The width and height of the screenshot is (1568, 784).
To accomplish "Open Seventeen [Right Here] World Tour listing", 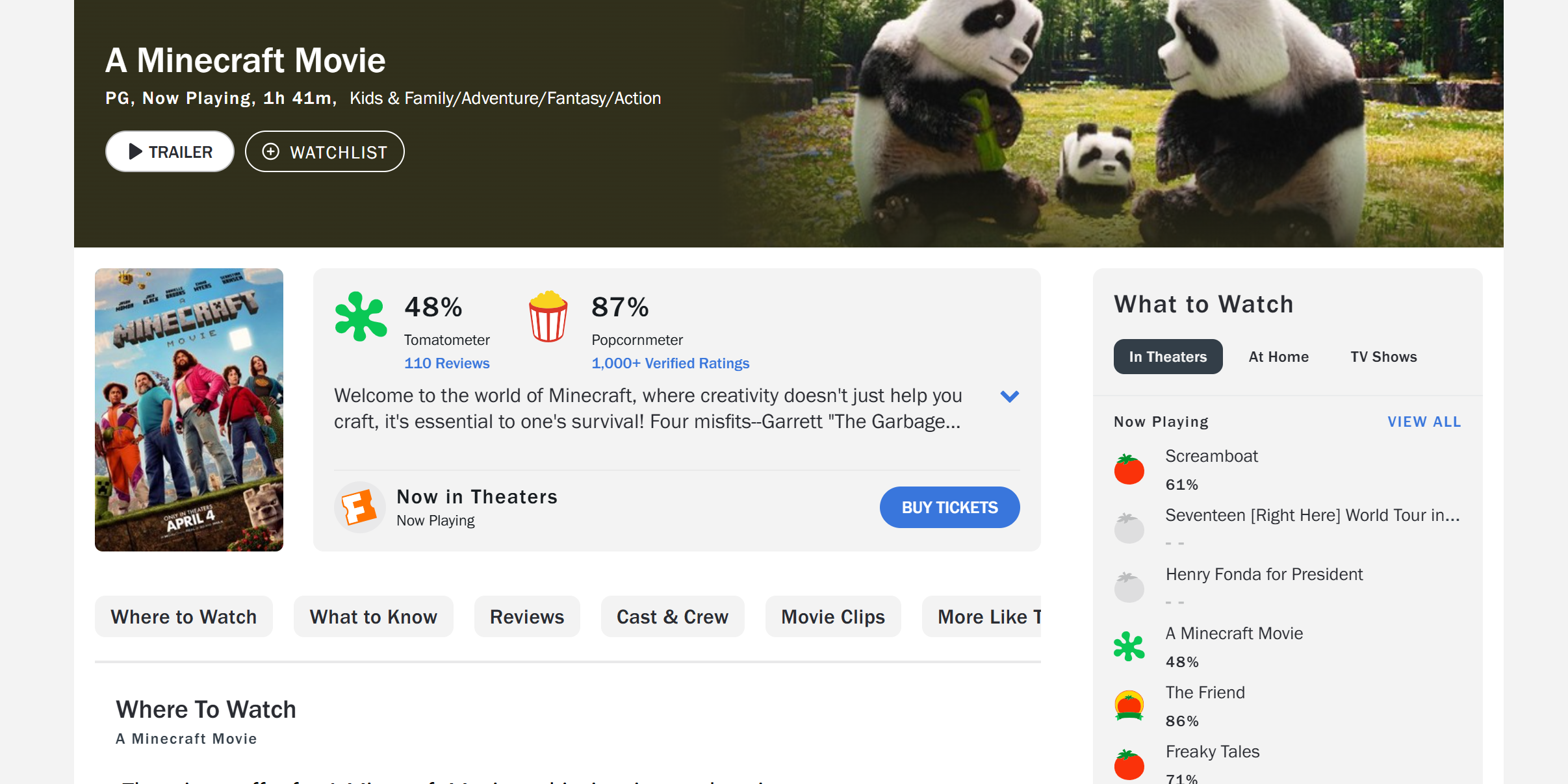I will [x=1313, y=515].
